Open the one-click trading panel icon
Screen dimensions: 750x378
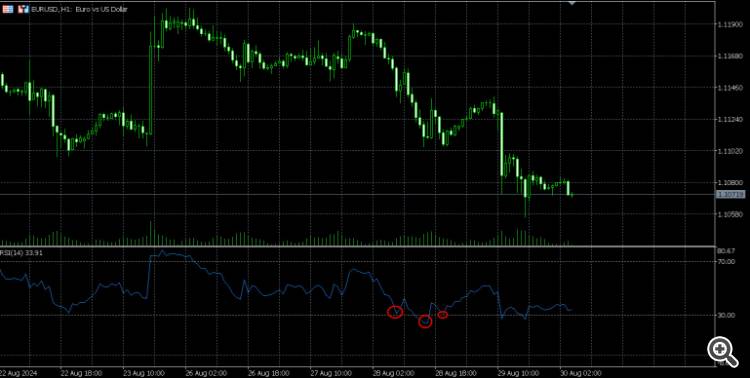(x=8, y=9)
